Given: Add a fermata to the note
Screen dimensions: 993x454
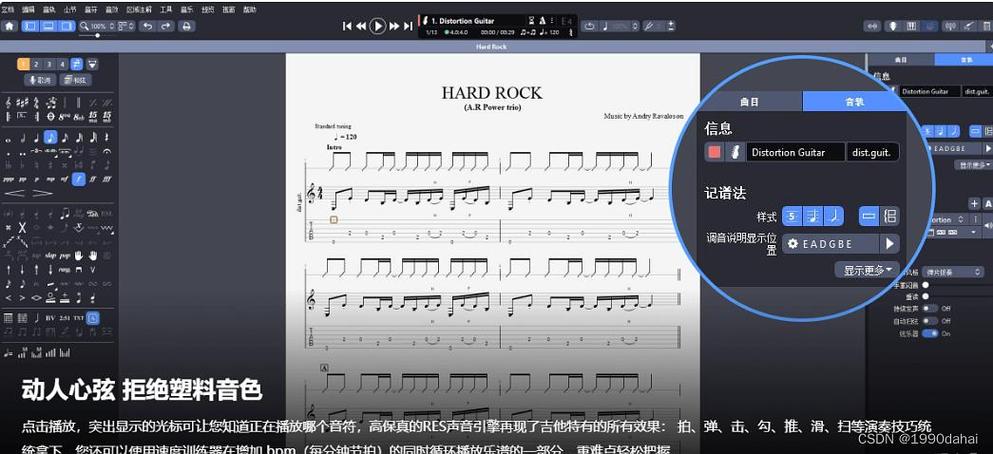Looking at the screenshot, I should coord(106,151).
